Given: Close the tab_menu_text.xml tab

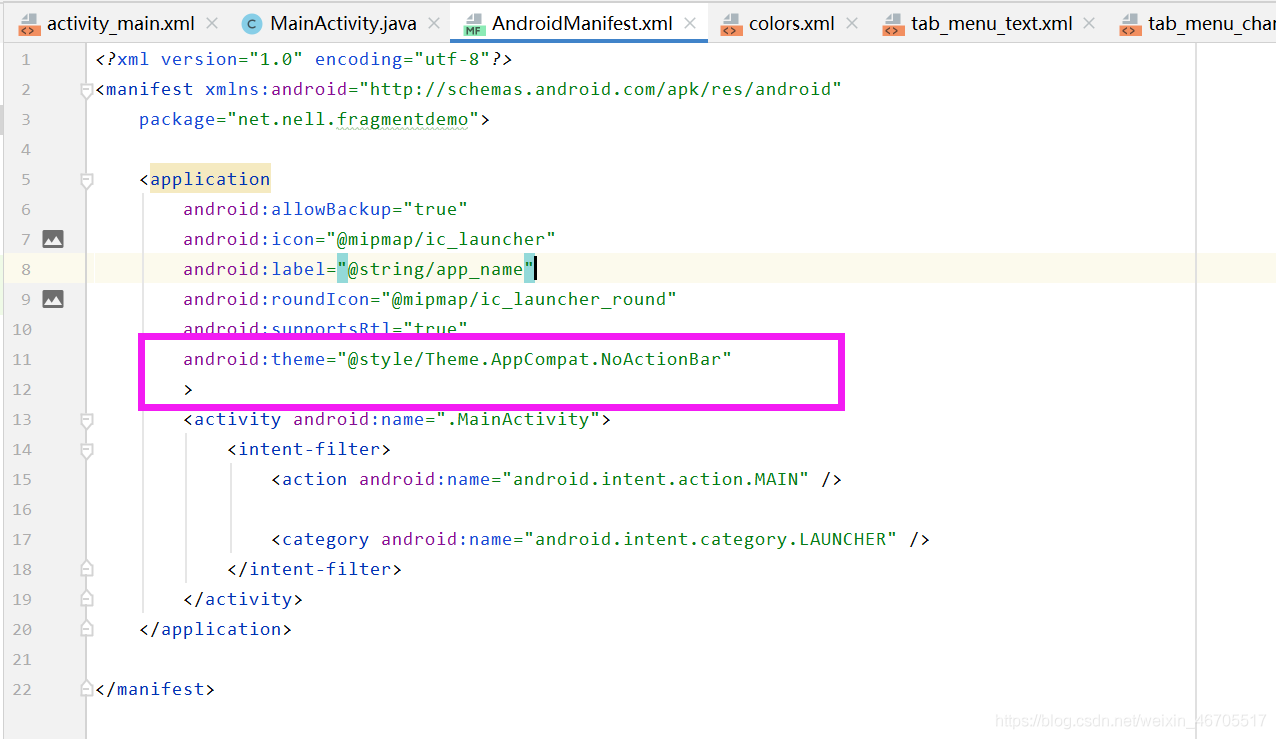Looking at the screenshot, I should pyautogui.click(x=1089, y=23).
